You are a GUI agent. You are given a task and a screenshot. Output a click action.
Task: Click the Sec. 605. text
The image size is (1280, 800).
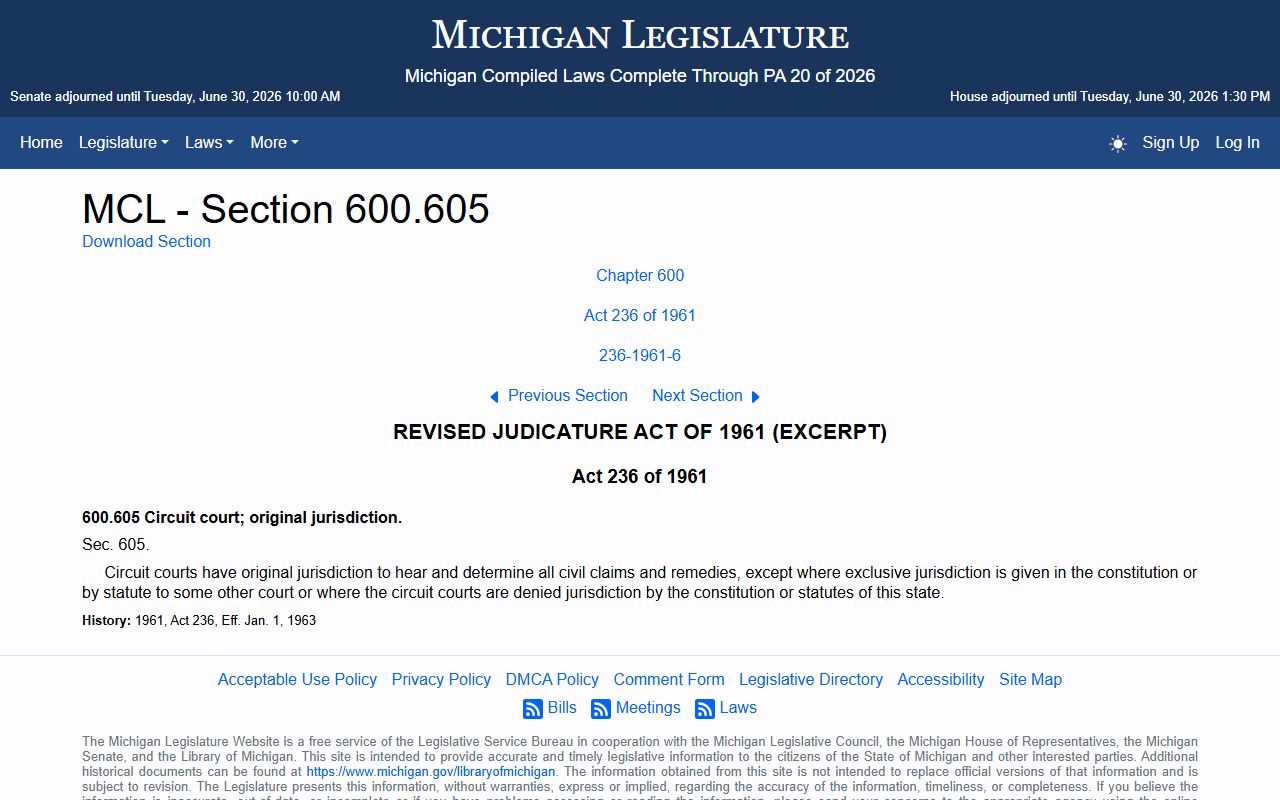[x=115, y=544]
